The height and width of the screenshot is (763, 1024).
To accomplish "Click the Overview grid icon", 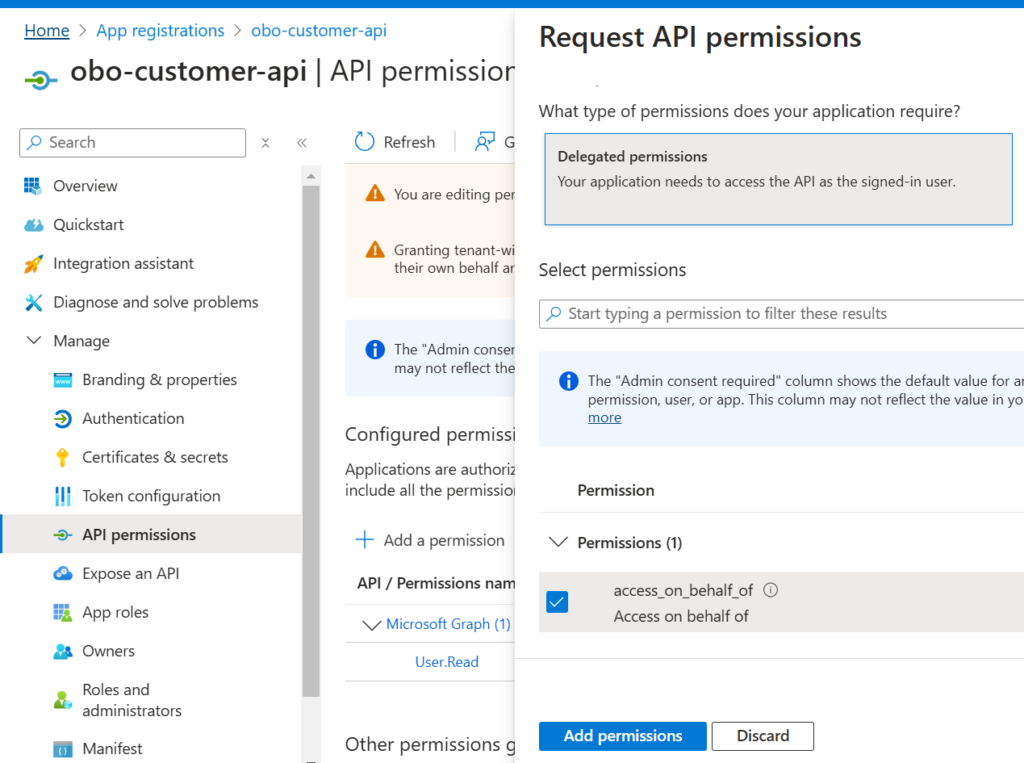I will pyautogui.click(x=33, y=186).
